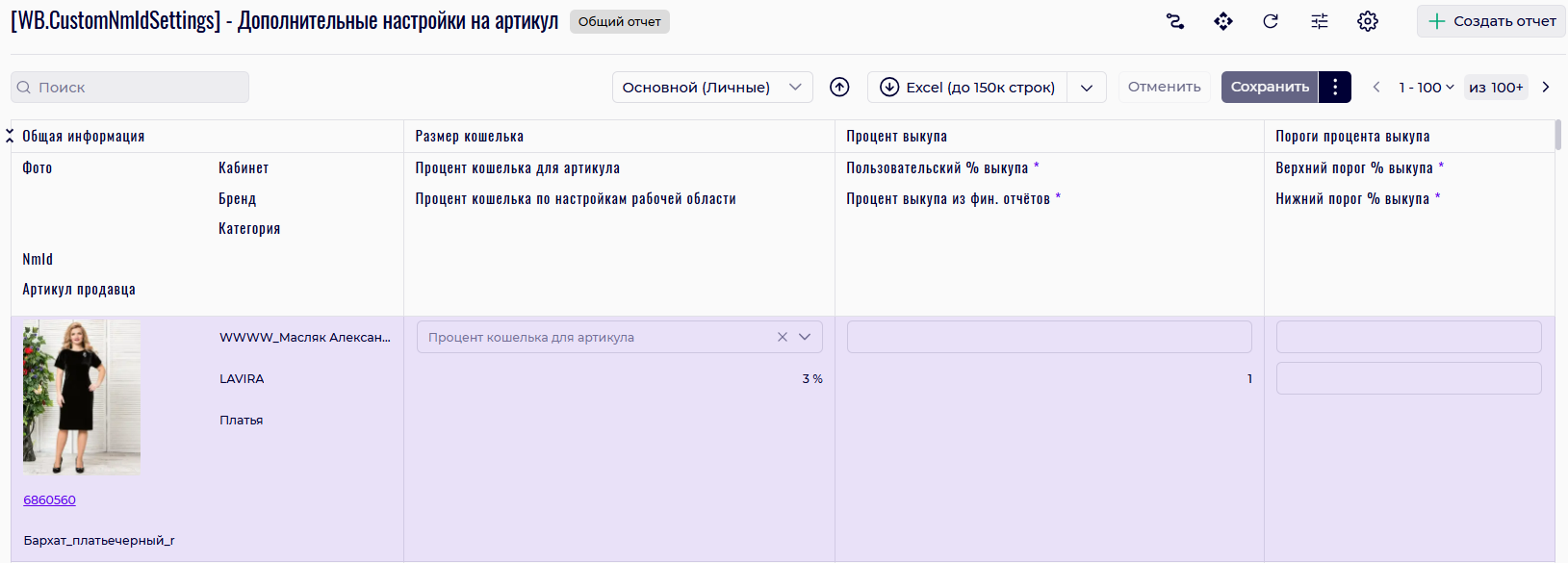Open the three-dot menu beside Сохранить
This screenshot has height=563, width=1568.
tap(1335, 88)
